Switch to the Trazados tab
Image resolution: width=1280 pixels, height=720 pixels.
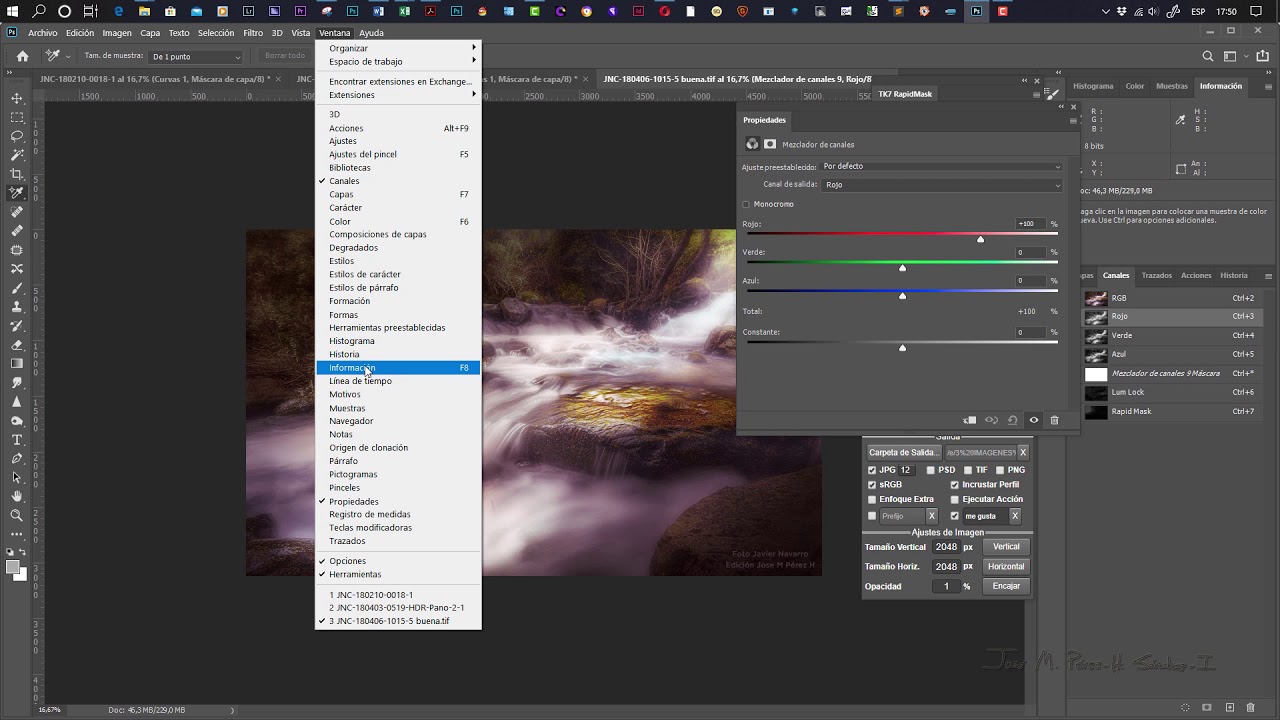click(1157, 276)
